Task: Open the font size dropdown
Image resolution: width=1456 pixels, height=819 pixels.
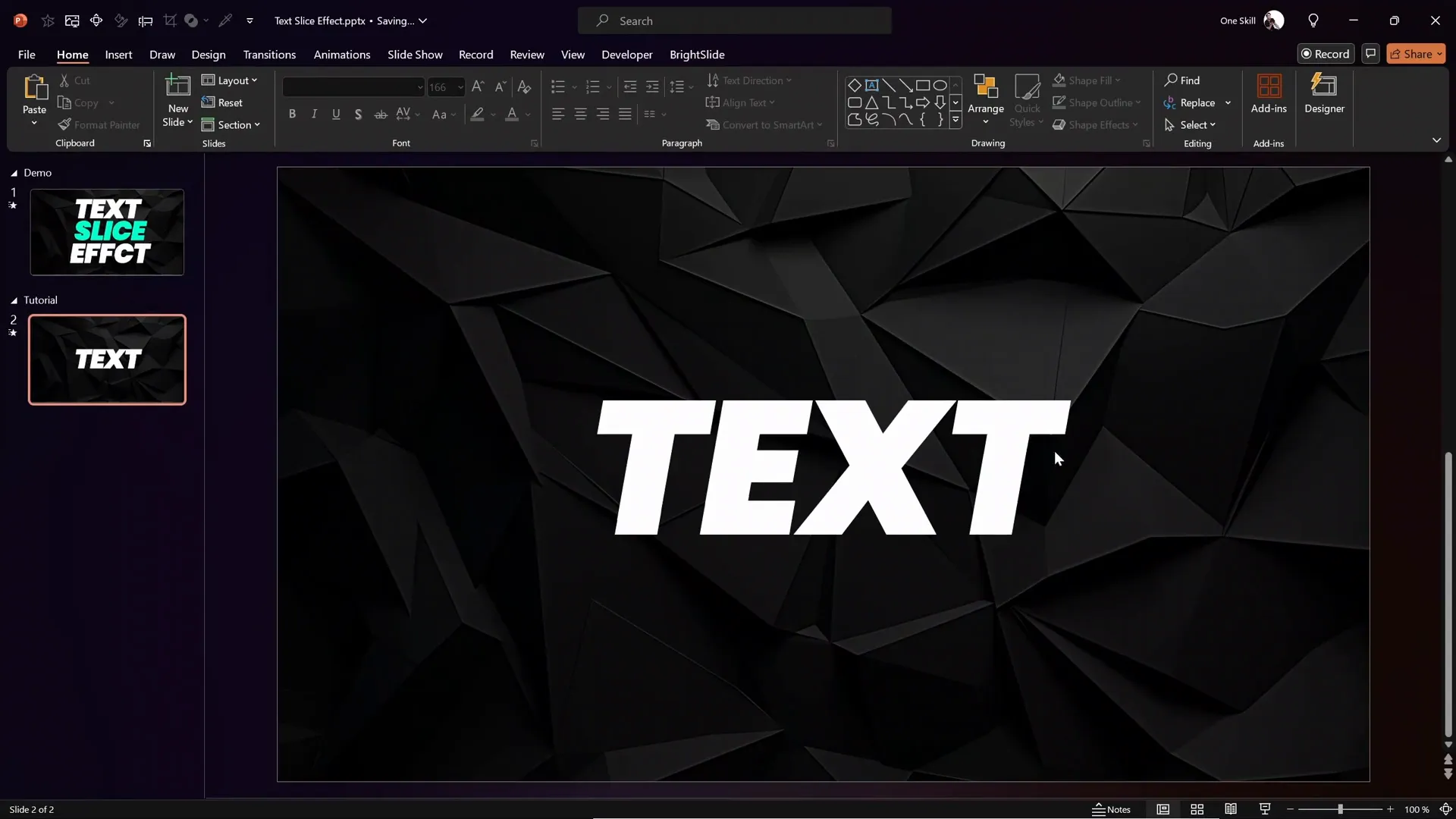Action: 460,86
